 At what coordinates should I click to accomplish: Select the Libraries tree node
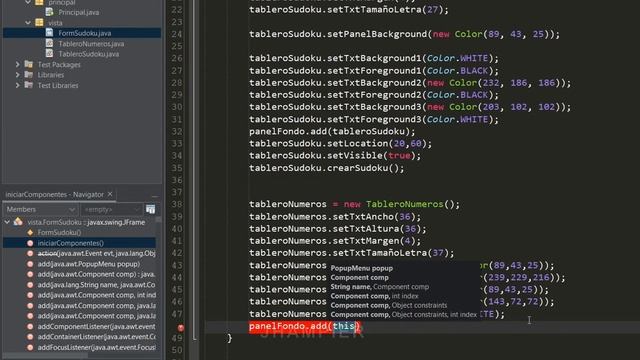pos(51,75)
